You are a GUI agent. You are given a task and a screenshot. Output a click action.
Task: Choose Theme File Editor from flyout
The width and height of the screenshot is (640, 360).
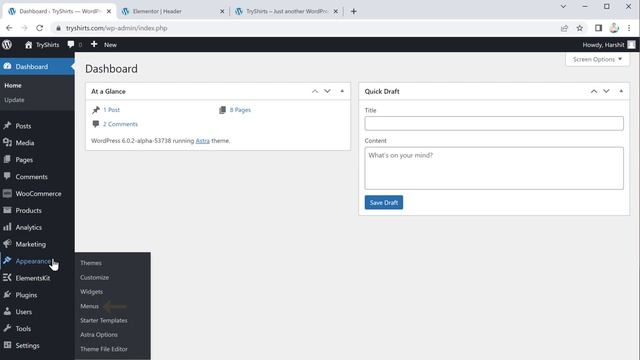coord(104,349)
